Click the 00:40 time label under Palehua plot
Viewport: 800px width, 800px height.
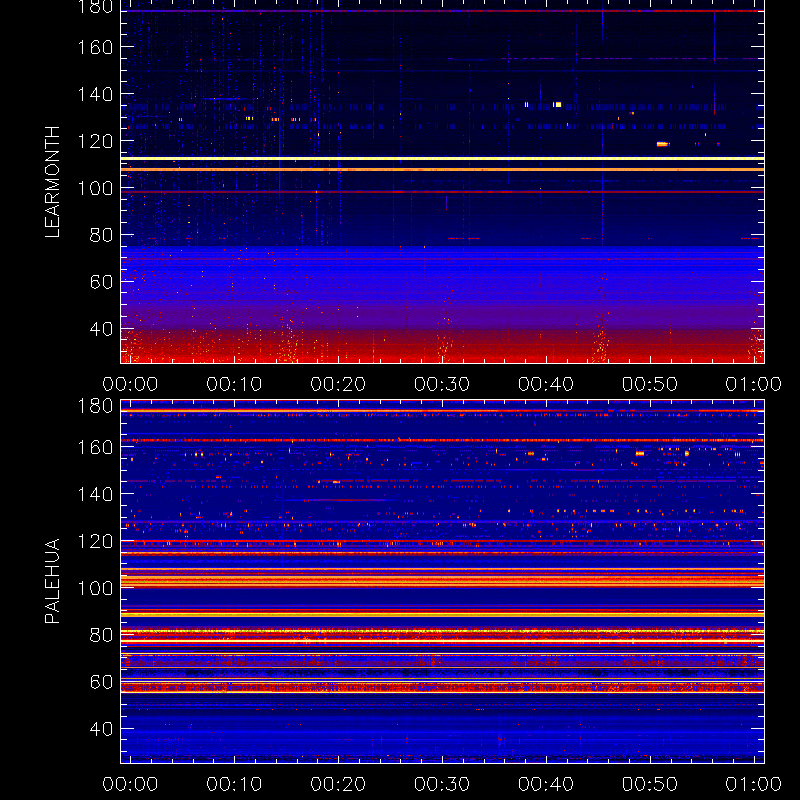(546, 784)
